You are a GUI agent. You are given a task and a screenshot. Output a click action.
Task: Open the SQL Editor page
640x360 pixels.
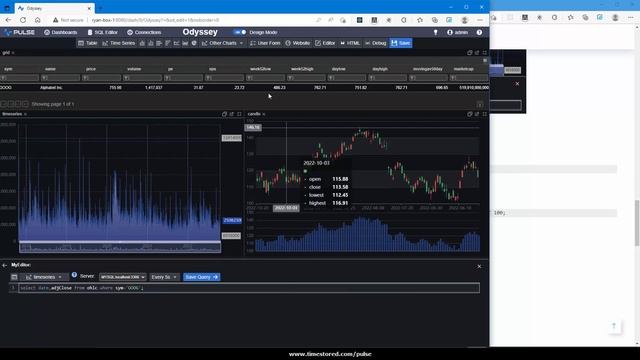102,32
